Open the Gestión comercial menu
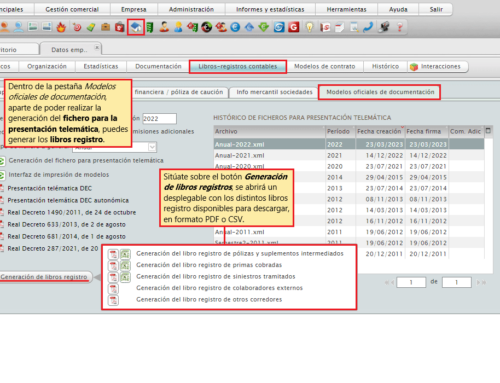This screenshot has height=383, width=500. [x=72, y=9]
